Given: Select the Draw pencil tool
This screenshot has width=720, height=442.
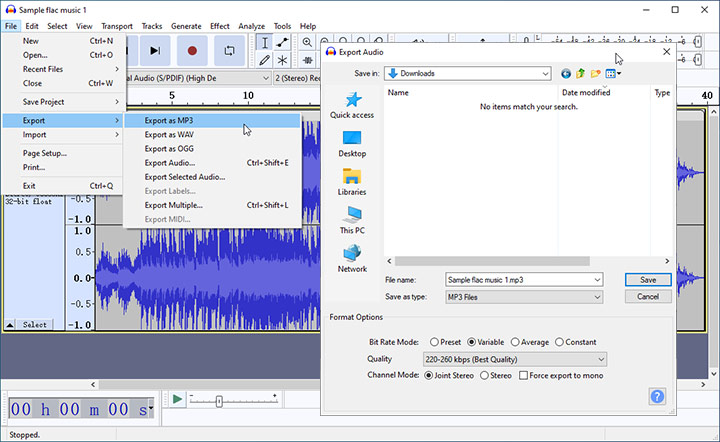Looking at the screenshot, I should point(264,60).
